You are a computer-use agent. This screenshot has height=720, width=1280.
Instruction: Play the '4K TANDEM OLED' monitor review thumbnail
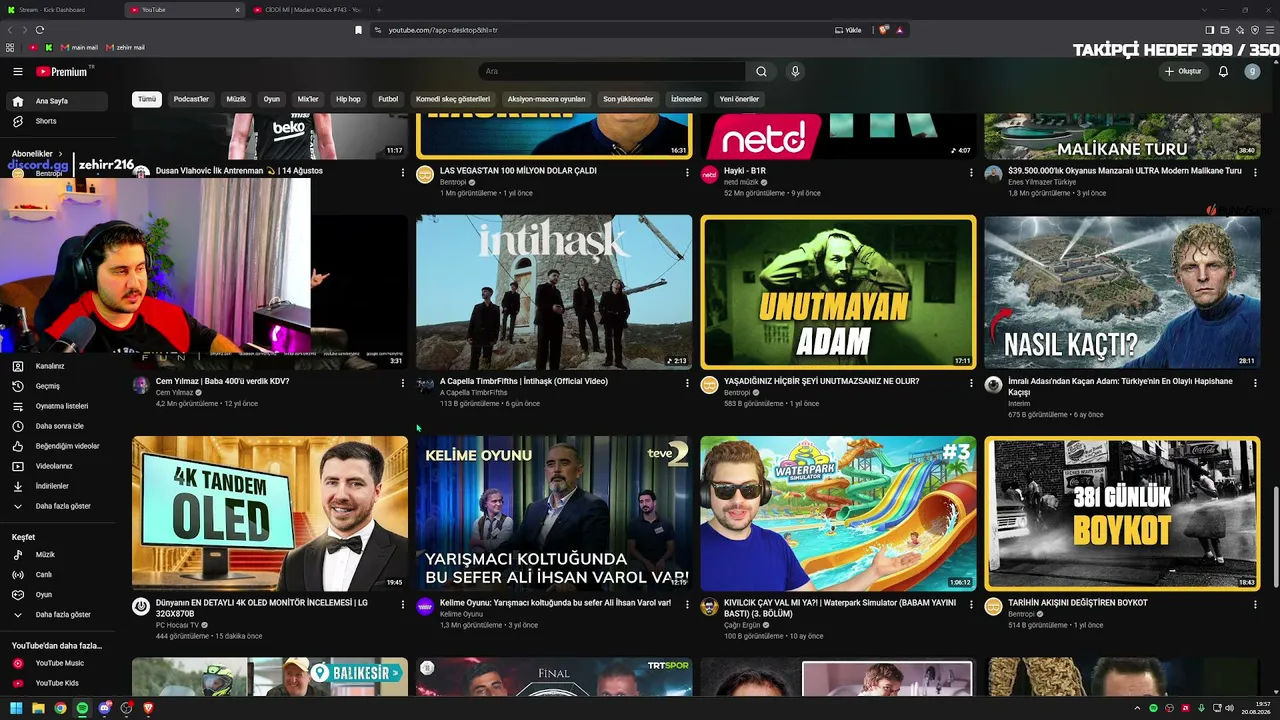(270, 513)
